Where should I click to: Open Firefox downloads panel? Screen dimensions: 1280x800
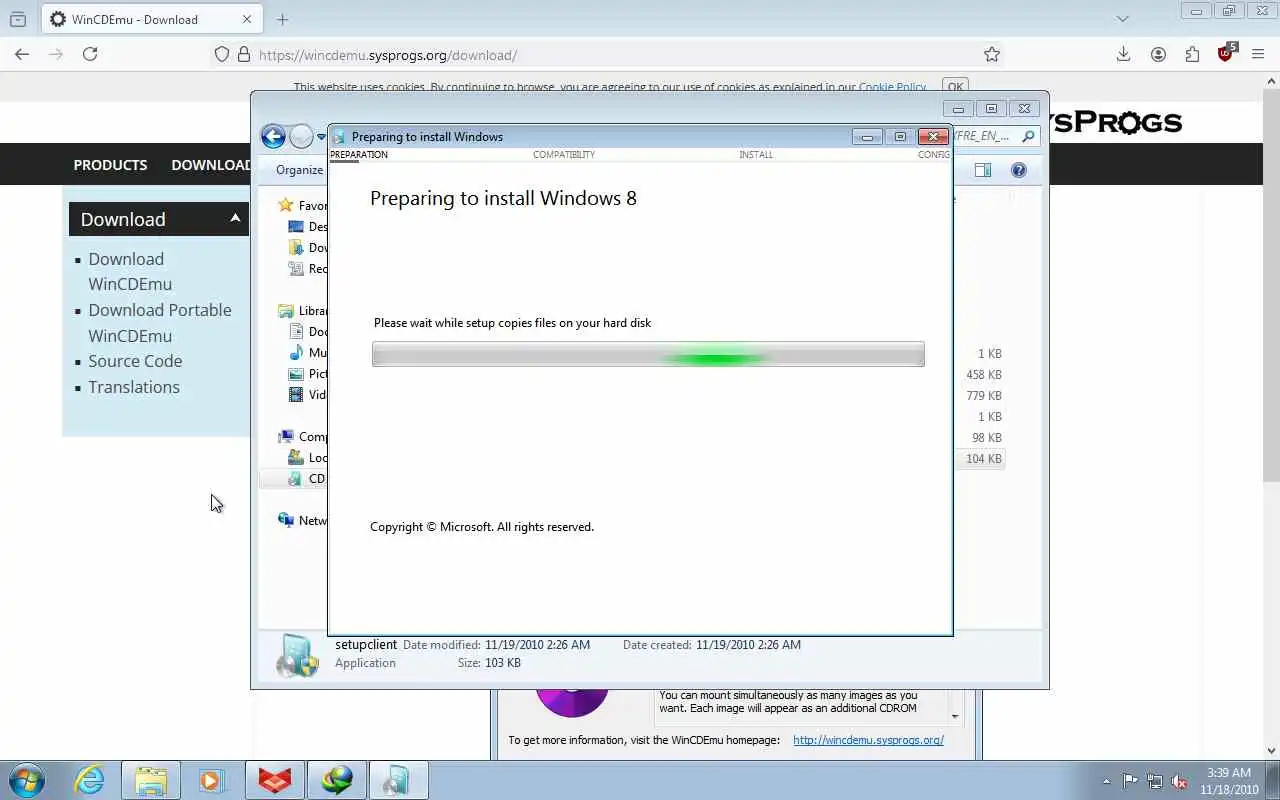point(1123,54)
